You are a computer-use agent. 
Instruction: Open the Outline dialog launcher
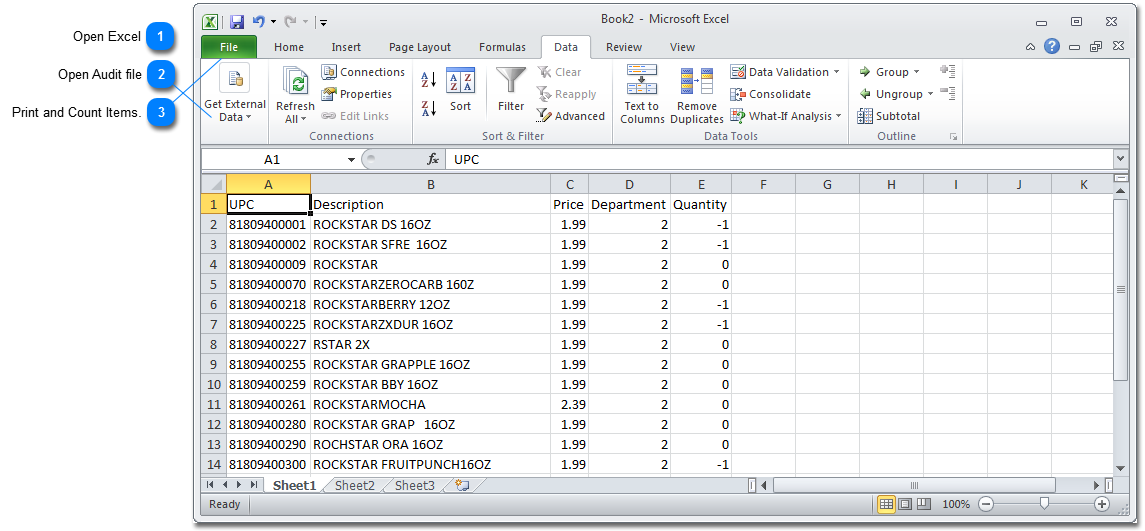pyautogui.click(x=952, y=137)
